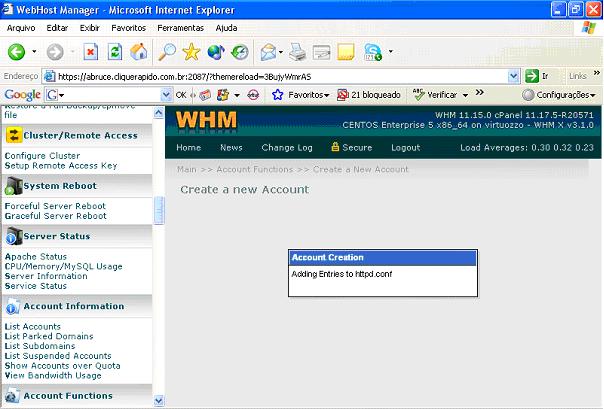Image resolution: width=604 pixels, height=409 pixels.
Task: Click the WHM Home link
Action: [x=189, y=148]
